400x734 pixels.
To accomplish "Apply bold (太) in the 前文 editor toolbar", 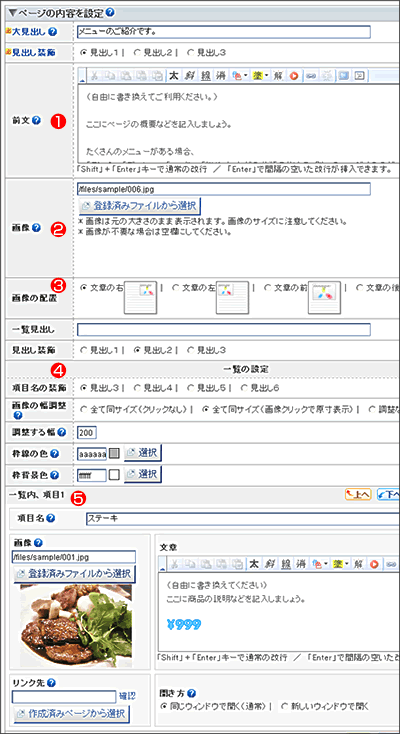I will [174, 76].
